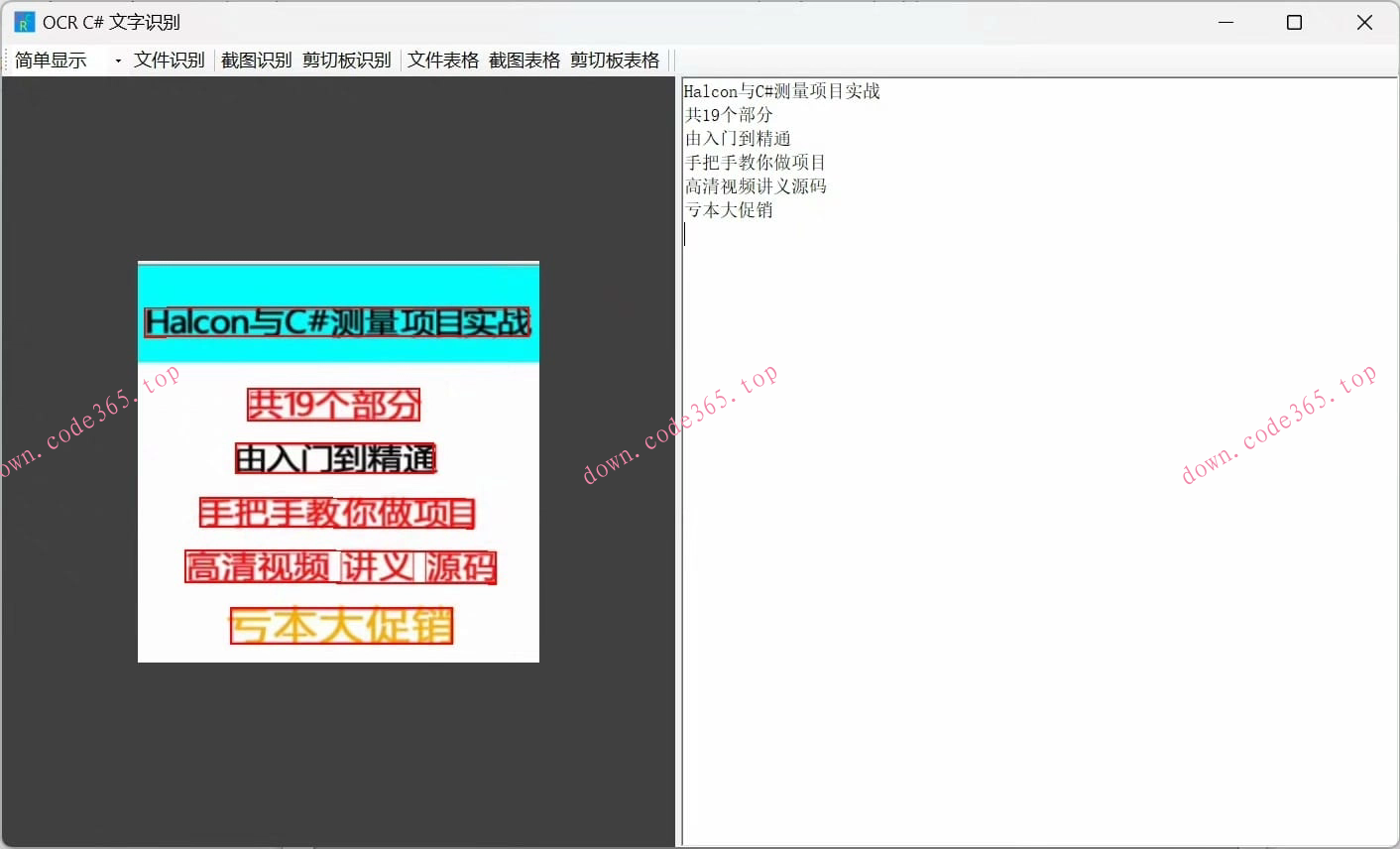Click the detected region 'Halcon与C#测量项目实战'
Viewport: 1400px width, 849px height.
338,319
